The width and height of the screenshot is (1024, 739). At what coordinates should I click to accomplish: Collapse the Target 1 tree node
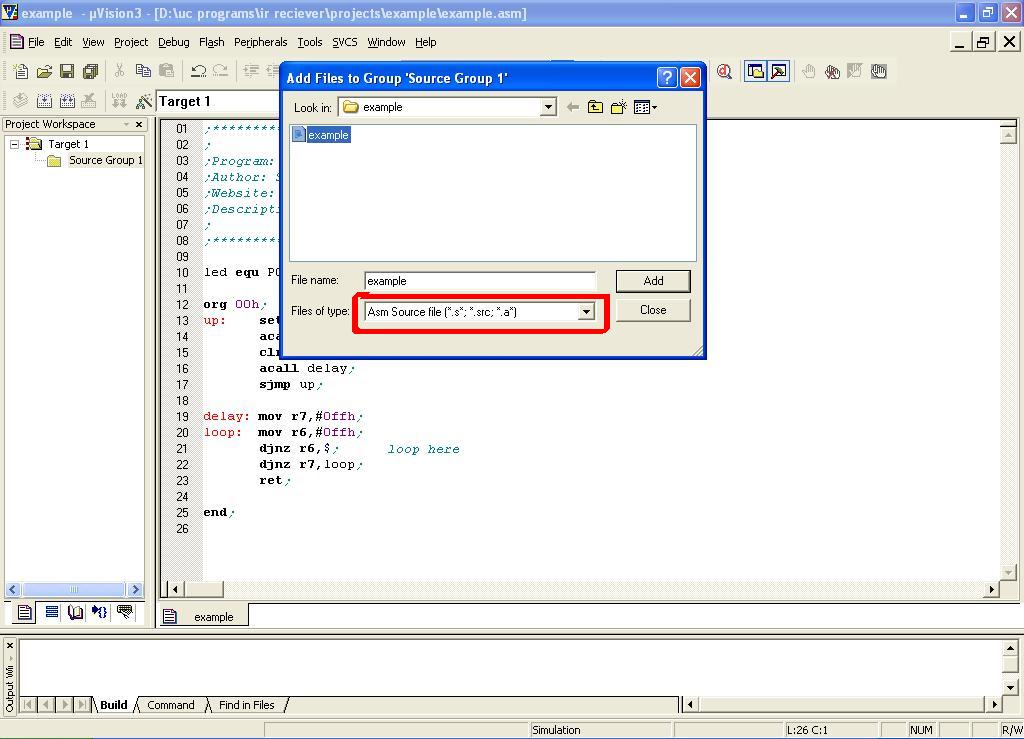pos(15,144)
